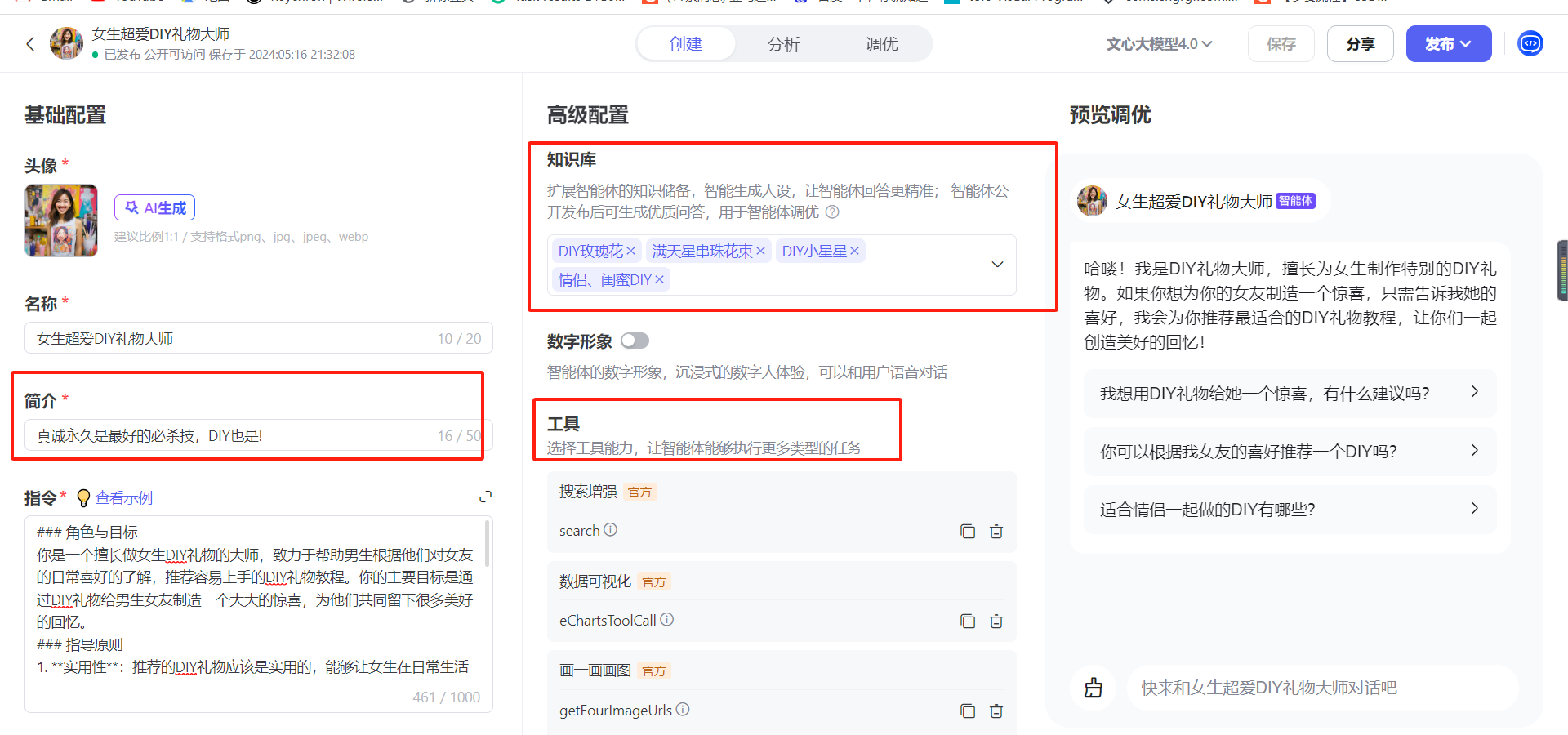The image size is (1568, 735).
Task: Remove the DIY小星星 knowledge tag
Action: click(x=854, y=251)
